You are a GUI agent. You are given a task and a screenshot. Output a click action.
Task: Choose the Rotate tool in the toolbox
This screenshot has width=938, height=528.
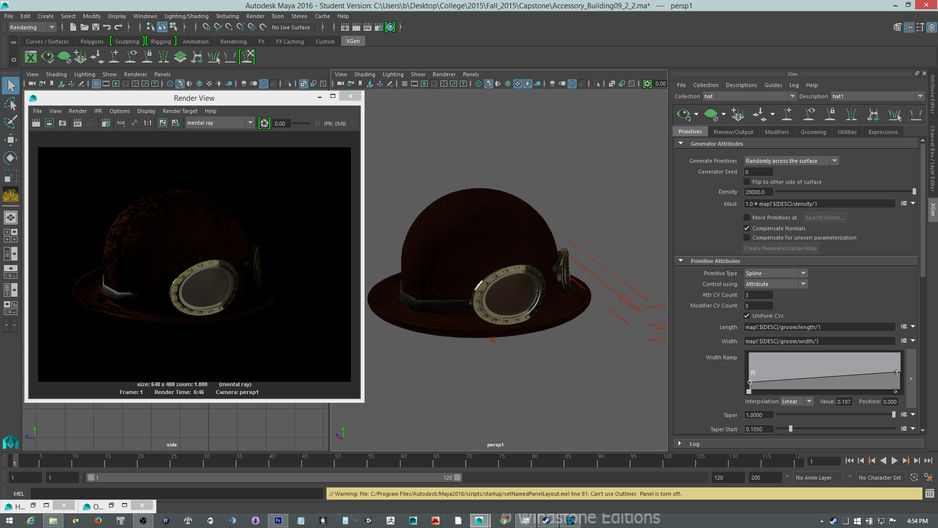10,158
